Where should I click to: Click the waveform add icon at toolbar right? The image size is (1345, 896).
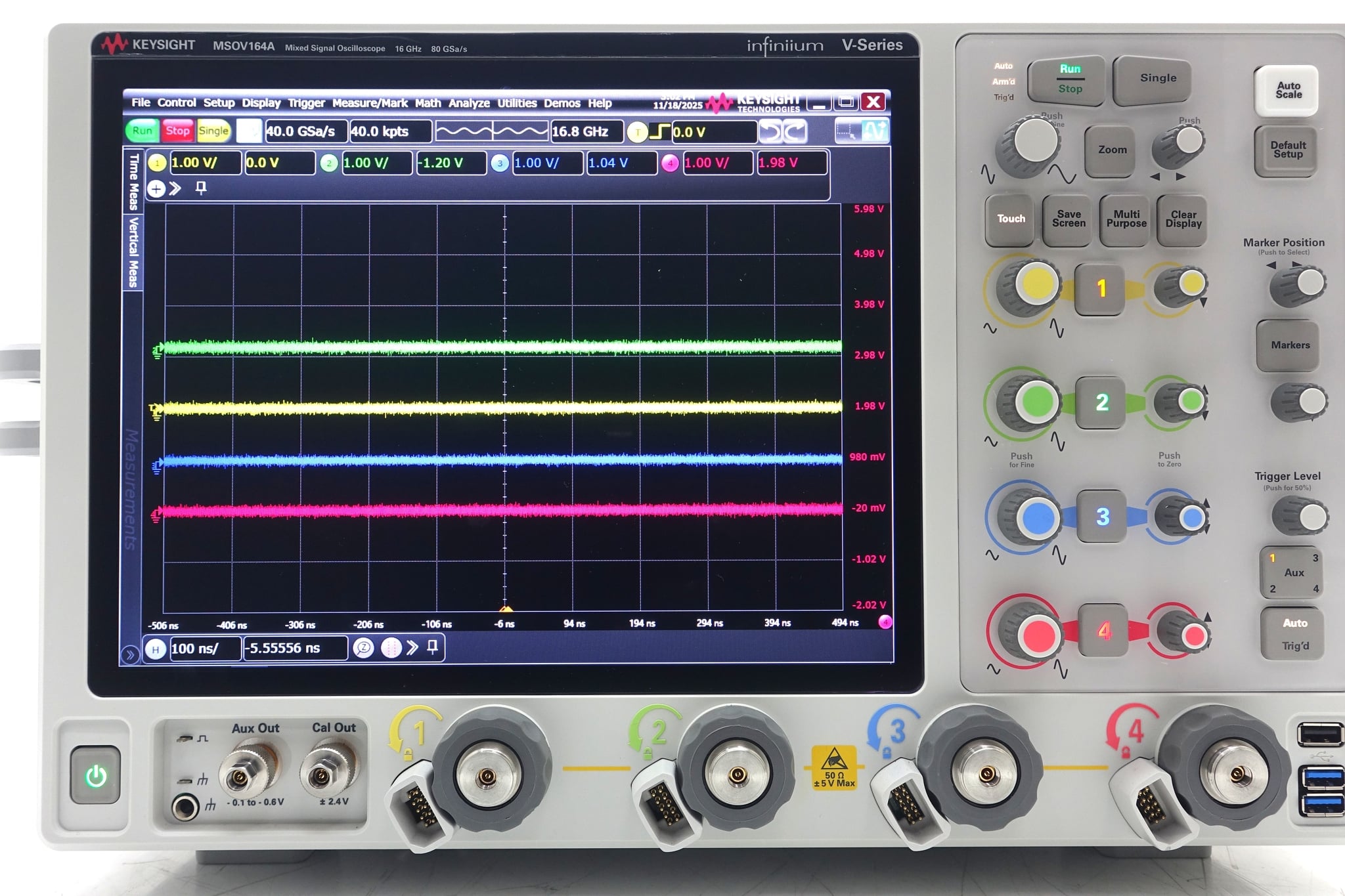875,131
